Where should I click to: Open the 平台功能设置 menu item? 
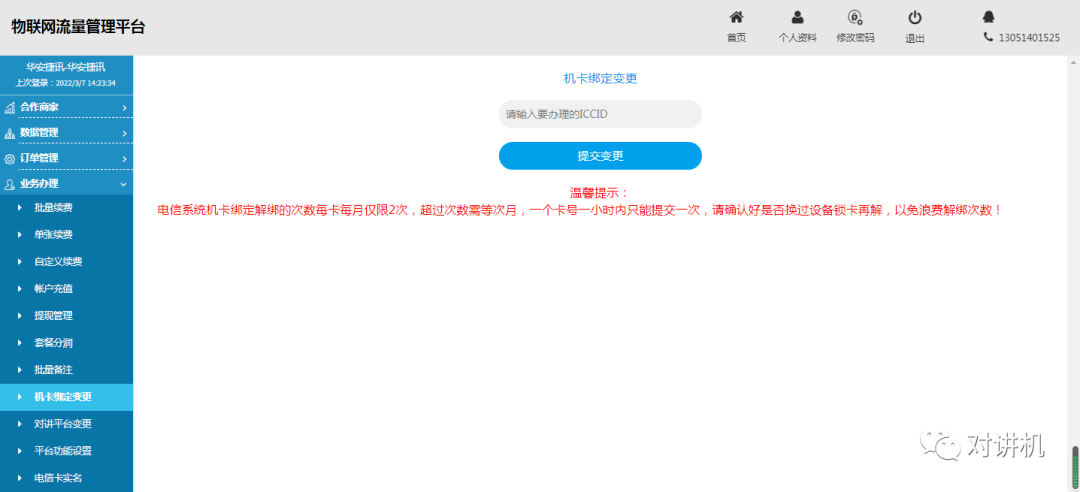point(66,451)
